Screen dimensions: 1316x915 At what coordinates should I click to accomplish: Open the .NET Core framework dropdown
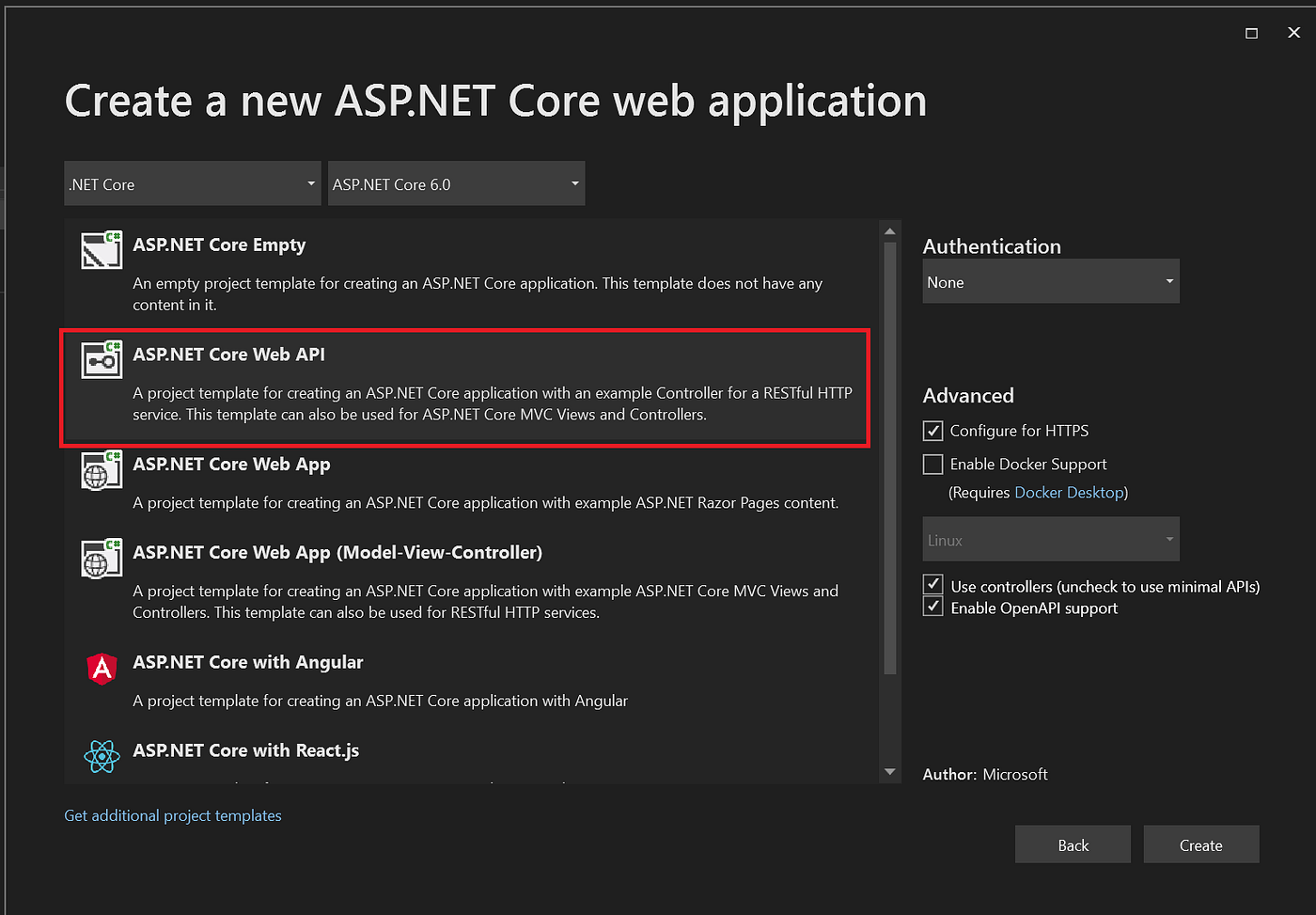click(193, 183)
